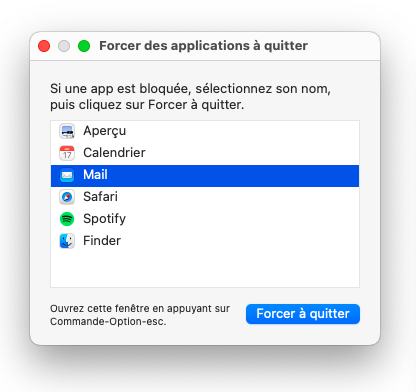The width and height of the screenshot is (416, 392).
Task: Click the Safari compass icon
Action: 67,197
